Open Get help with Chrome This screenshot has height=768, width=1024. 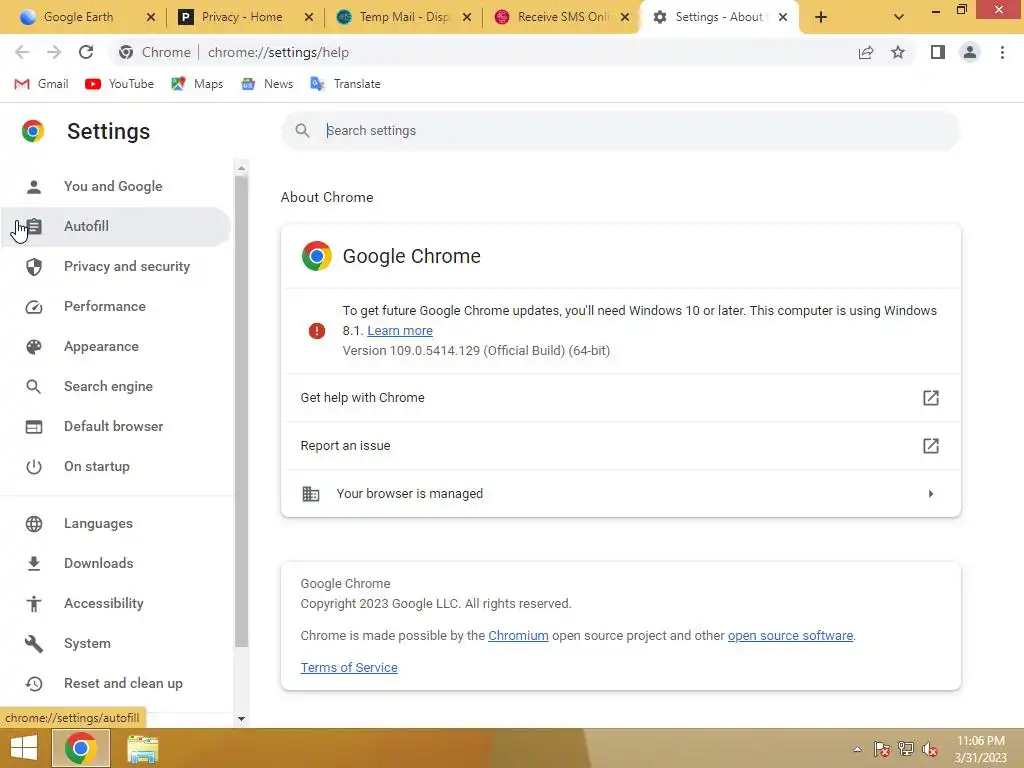620,398
